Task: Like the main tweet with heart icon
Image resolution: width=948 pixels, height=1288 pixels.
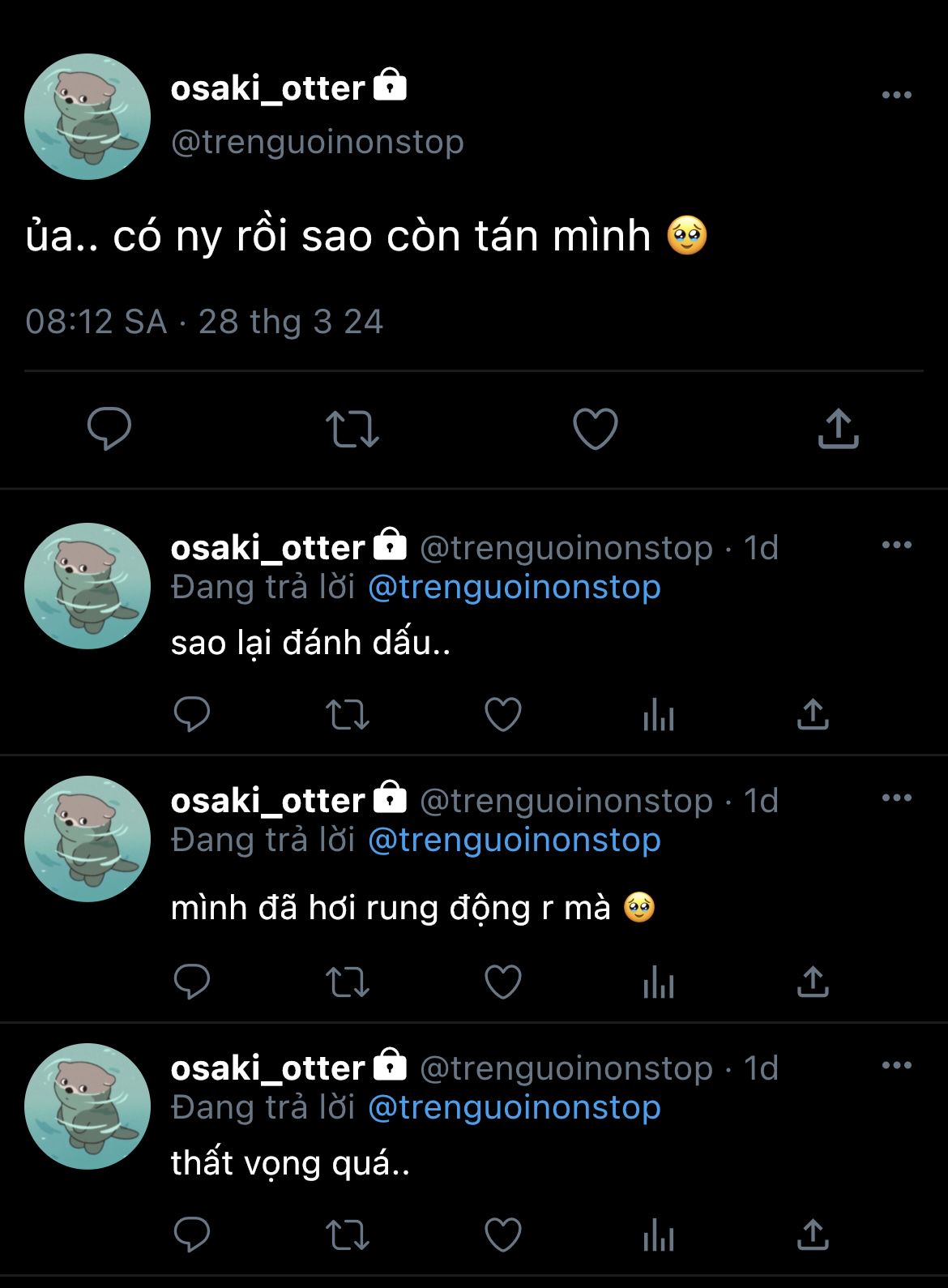Action: pyautogui.click(x=596, y=428)
